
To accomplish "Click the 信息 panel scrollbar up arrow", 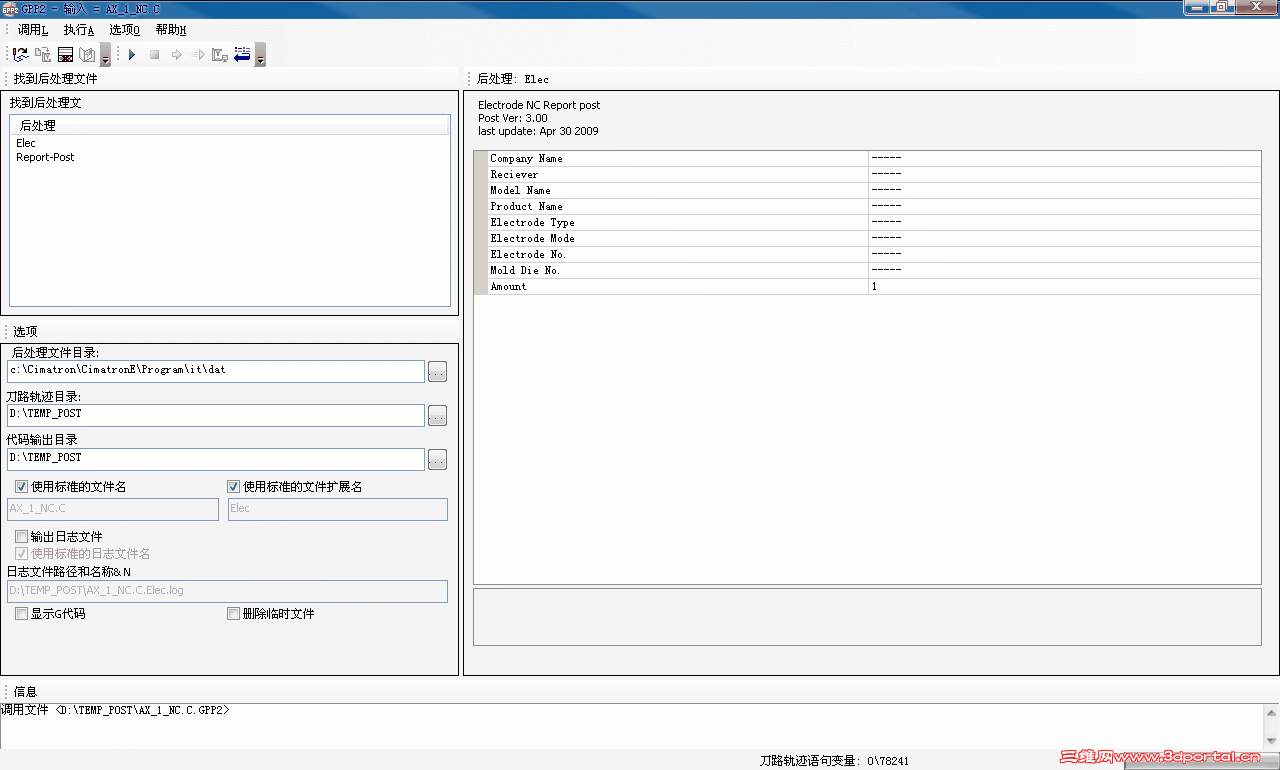I will (1272, 712).
